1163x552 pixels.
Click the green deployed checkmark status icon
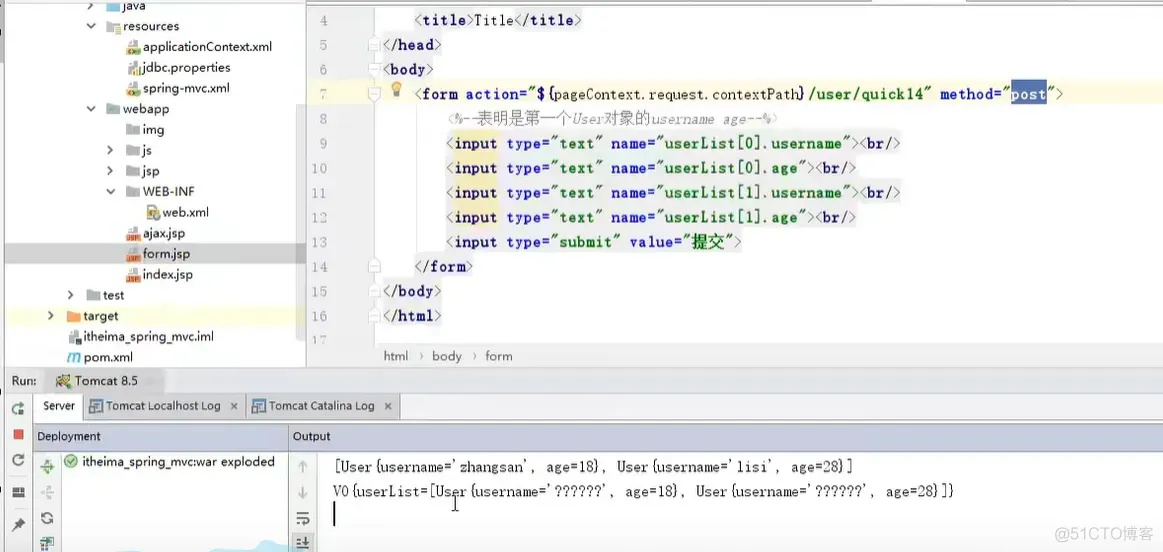[x=70, y=461]
